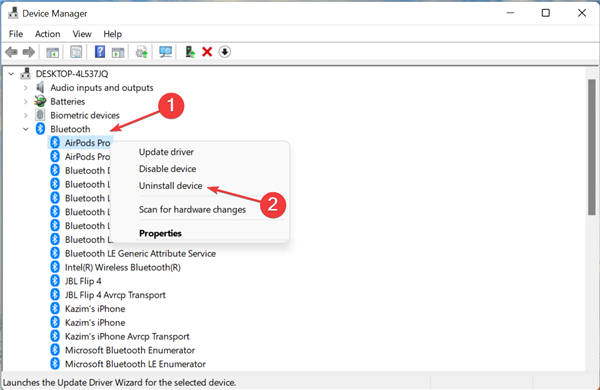Click the Bluetooth icon beside Intel(R) Wireless Bluetooth(R)
The image size is (600, 390).
[55, 267]
